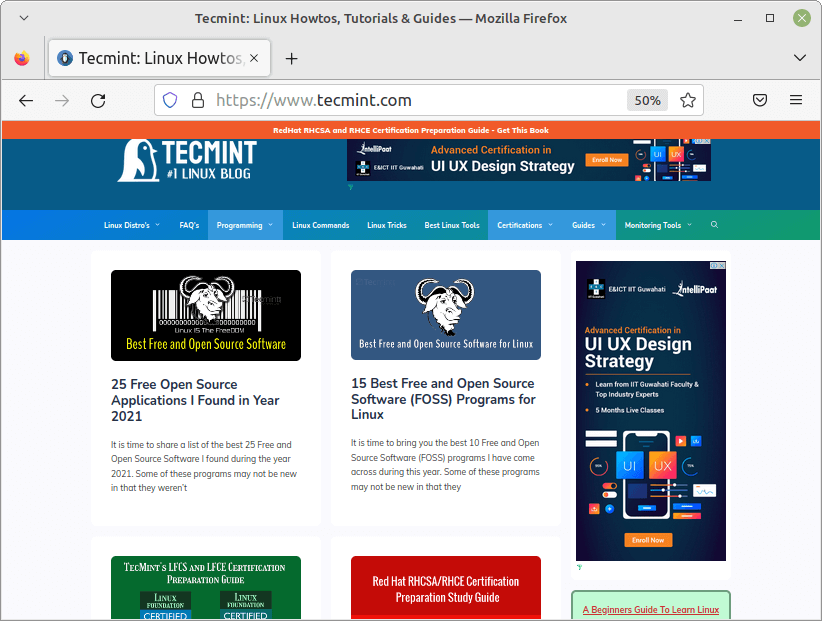Save page to Pocket

(760, 100)
